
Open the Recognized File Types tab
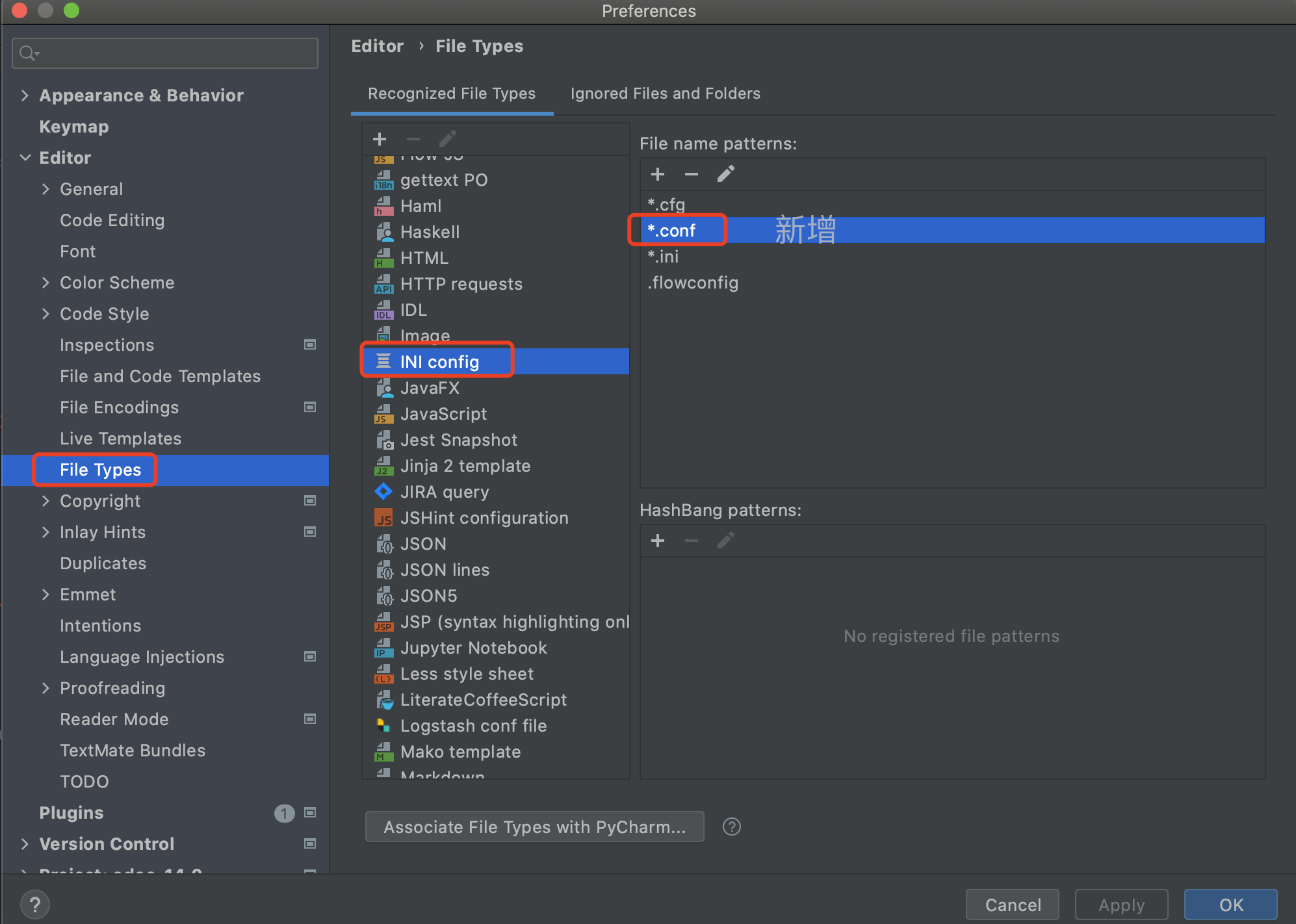click(452, 94)
